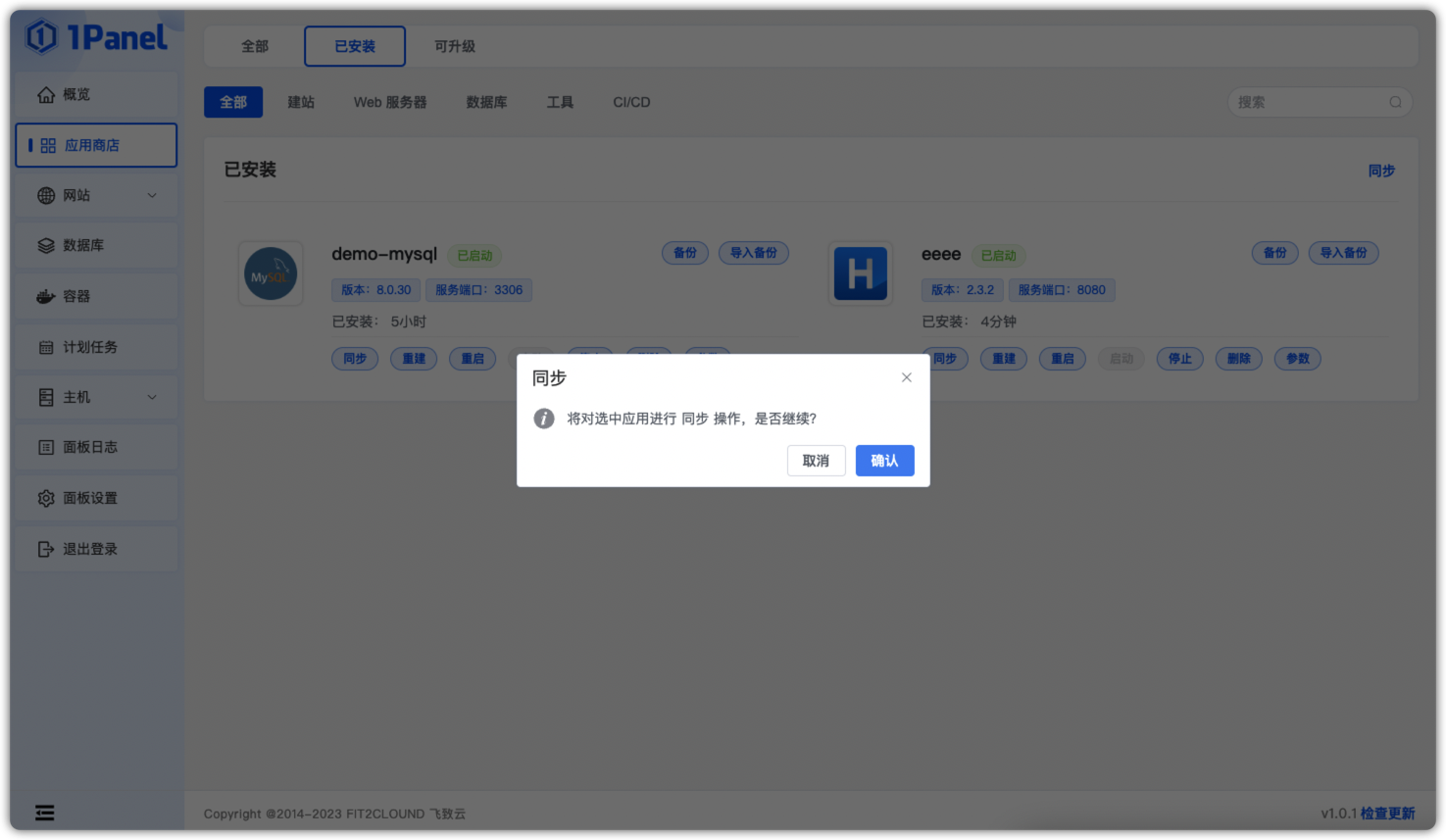Confirm the sync with 确认 button
This screenshot has width=1446, height=840.
click(884, 461)
